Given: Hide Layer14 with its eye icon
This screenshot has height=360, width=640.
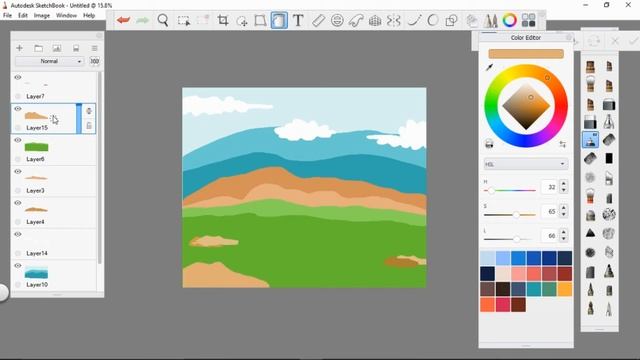Looking at the screenshot, I should [18, 234].
